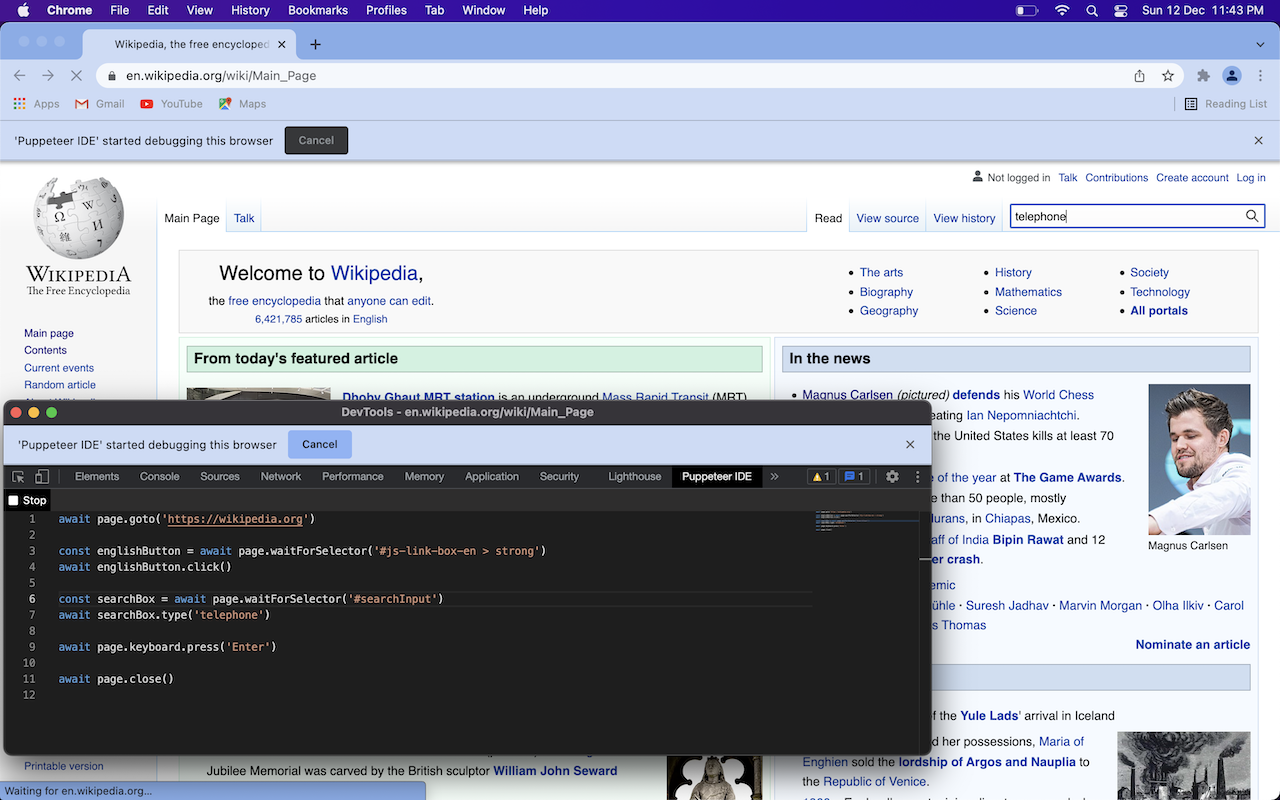Open the Chrome three-dot menu
1280x800 pixels.
coord(1259,76)
